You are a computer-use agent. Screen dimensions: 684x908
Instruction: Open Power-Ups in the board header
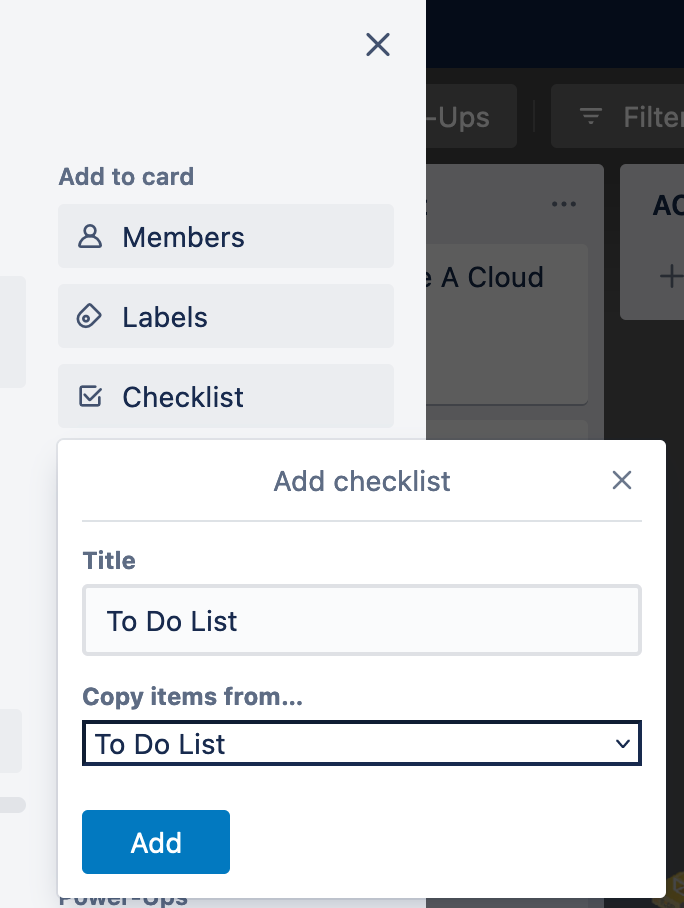pos(470,117)
